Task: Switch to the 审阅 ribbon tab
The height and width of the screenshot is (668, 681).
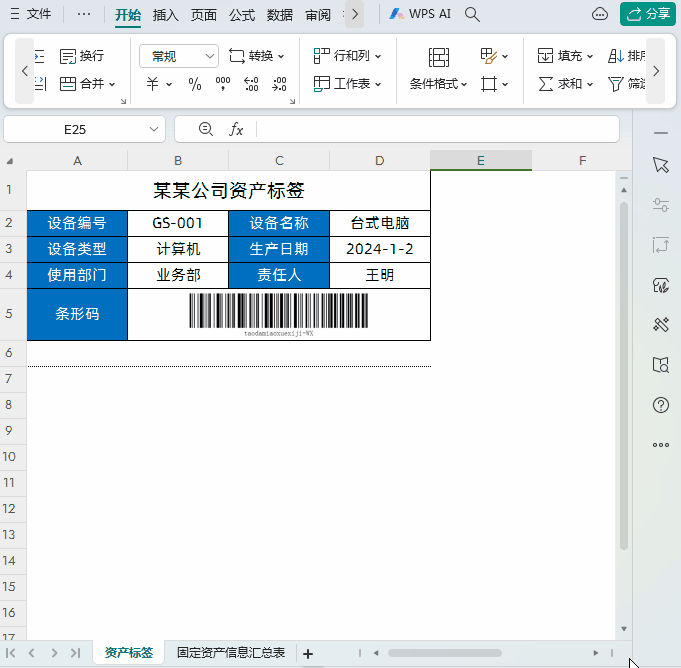Action: [318, 15]
